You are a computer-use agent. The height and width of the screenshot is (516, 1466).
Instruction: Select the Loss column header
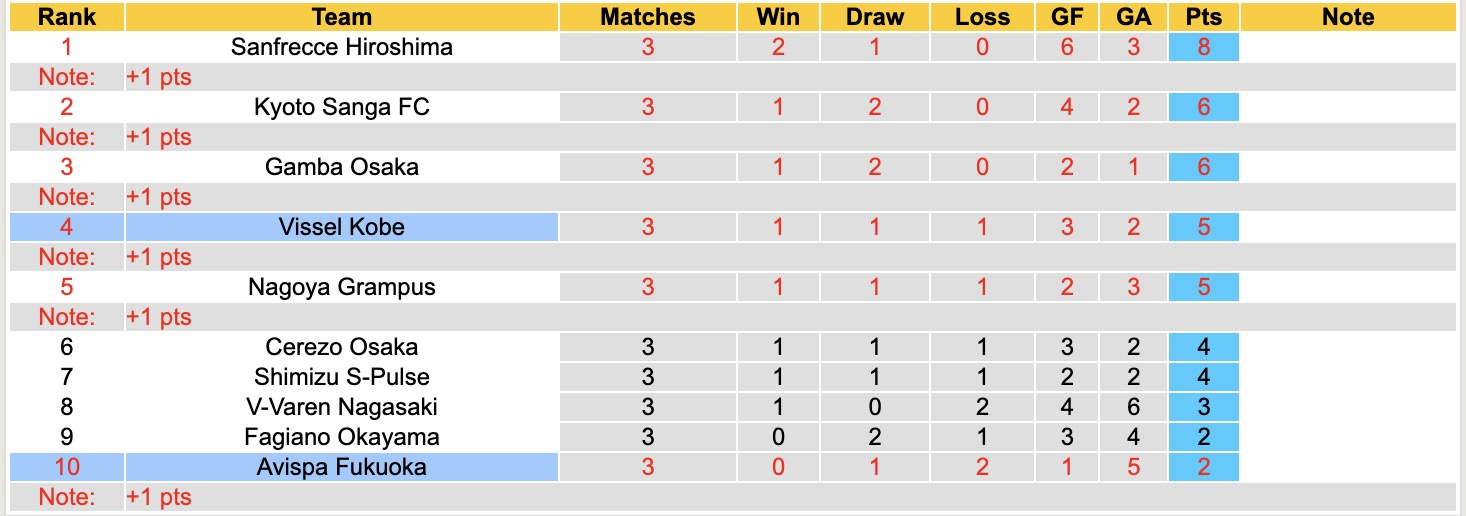pos(982,17)
